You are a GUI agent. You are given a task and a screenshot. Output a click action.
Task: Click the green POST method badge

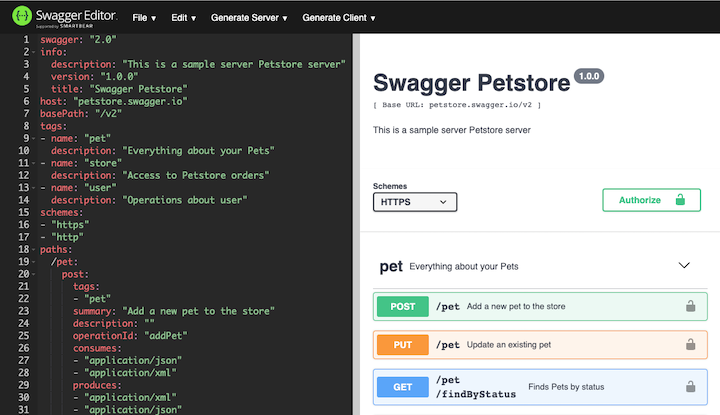click(402, 306)
